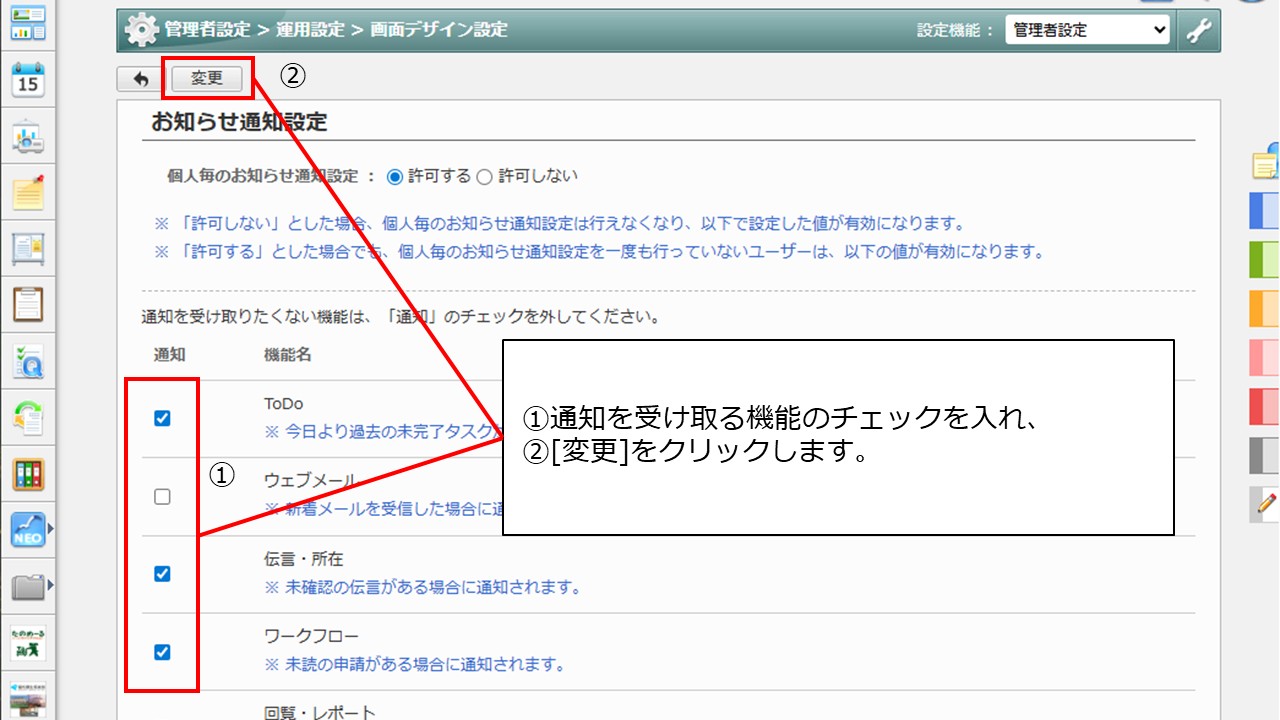The height and width of the screenshot is (720, 1280).
Task: Open the presentation projector icon in sidebar
Action: (x=28, y=138)
